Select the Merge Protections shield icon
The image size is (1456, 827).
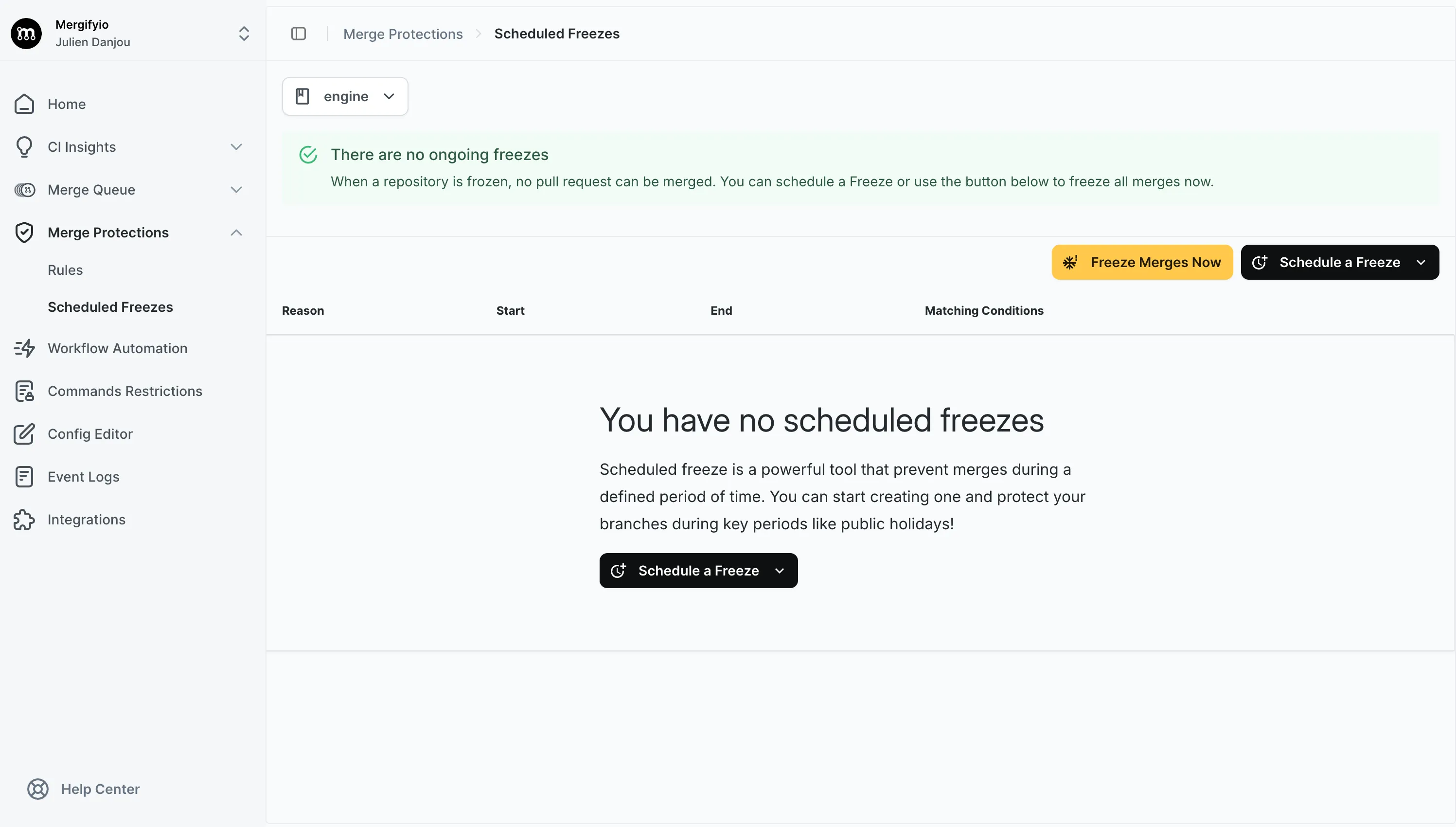pyautogui.click(x=24, y=233)
